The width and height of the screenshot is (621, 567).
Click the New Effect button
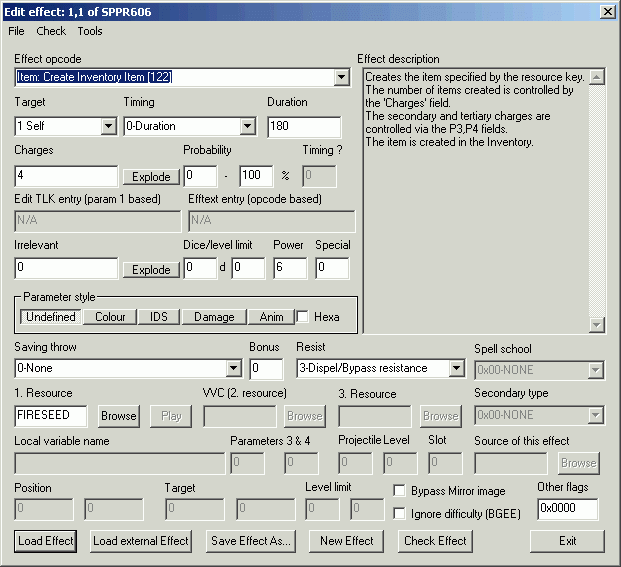[347, 541]
